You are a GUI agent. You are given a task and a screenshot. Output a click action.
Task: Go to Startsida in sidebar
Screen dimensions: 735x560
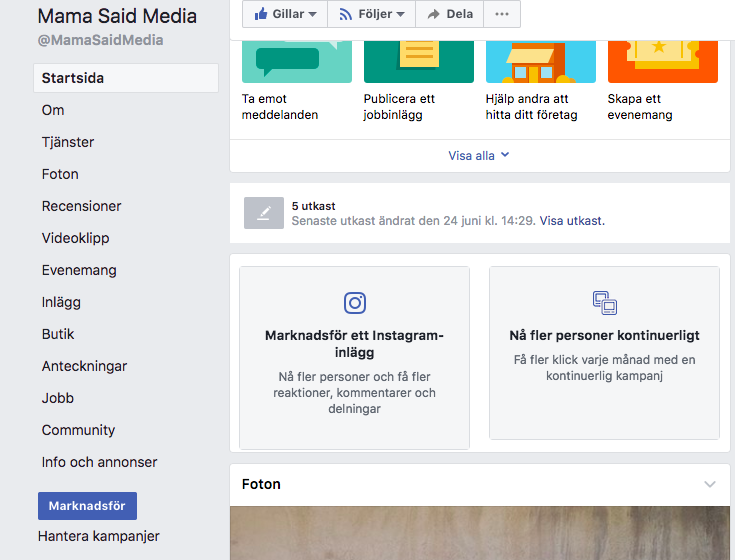pos(126,78)
